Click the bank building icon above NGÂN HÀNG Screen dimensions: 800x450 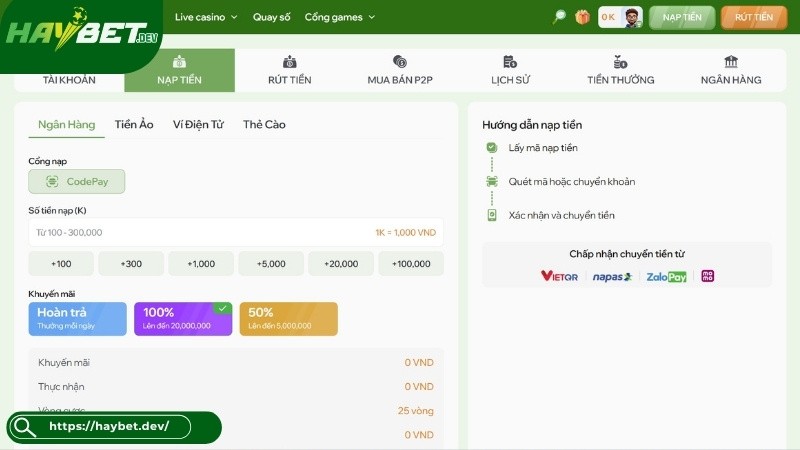click(x=731, y=62)
